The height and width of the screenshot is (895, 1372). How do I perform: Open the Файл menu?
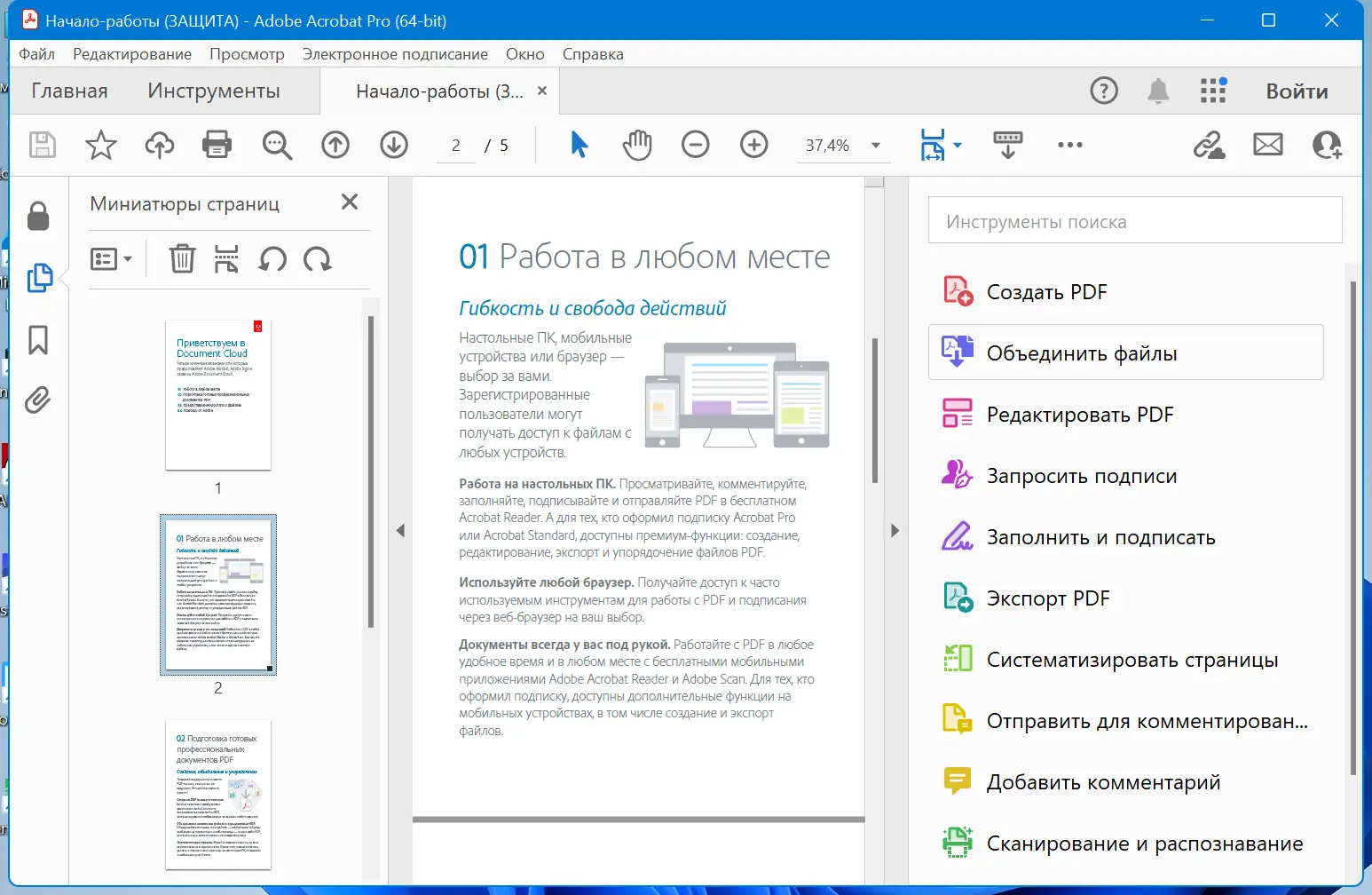(x=36, y=54)
